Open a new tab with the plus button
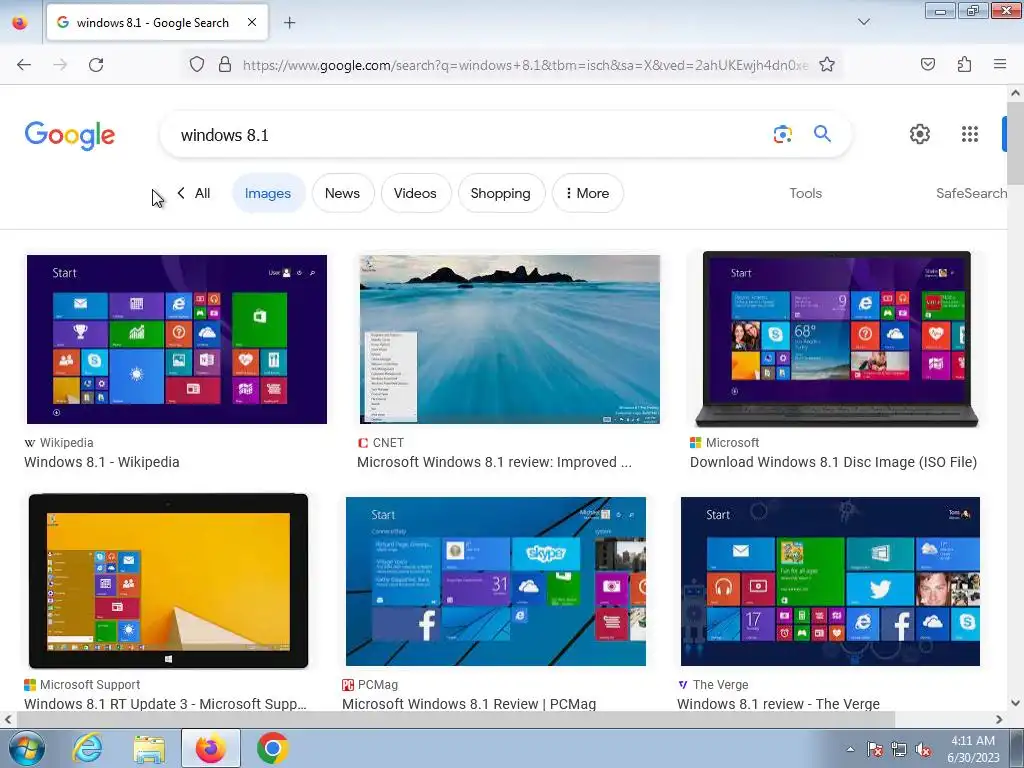This screenshot has width=1024, height=768. 289,23
